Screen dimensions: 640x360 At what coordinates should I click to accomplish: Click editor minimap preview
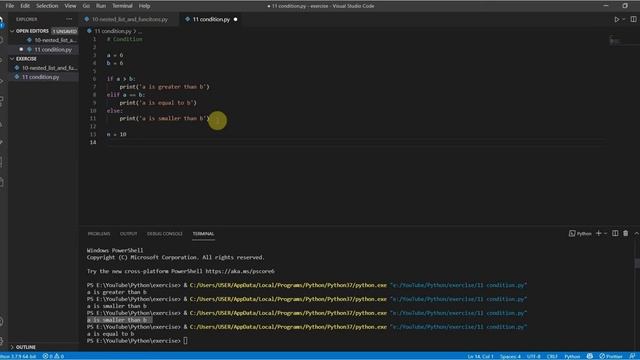coord(616,41)
